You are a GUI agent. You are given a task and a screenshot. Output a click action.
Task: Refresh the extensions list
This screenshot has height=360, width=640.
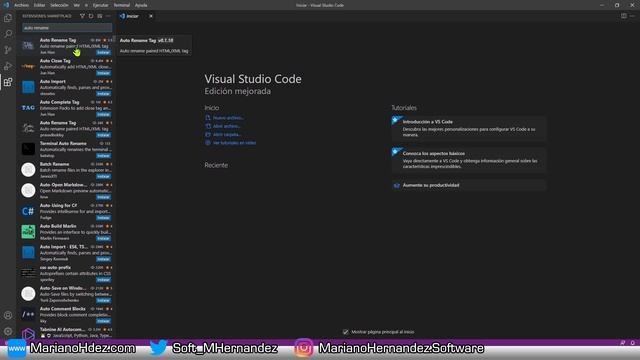91,16
